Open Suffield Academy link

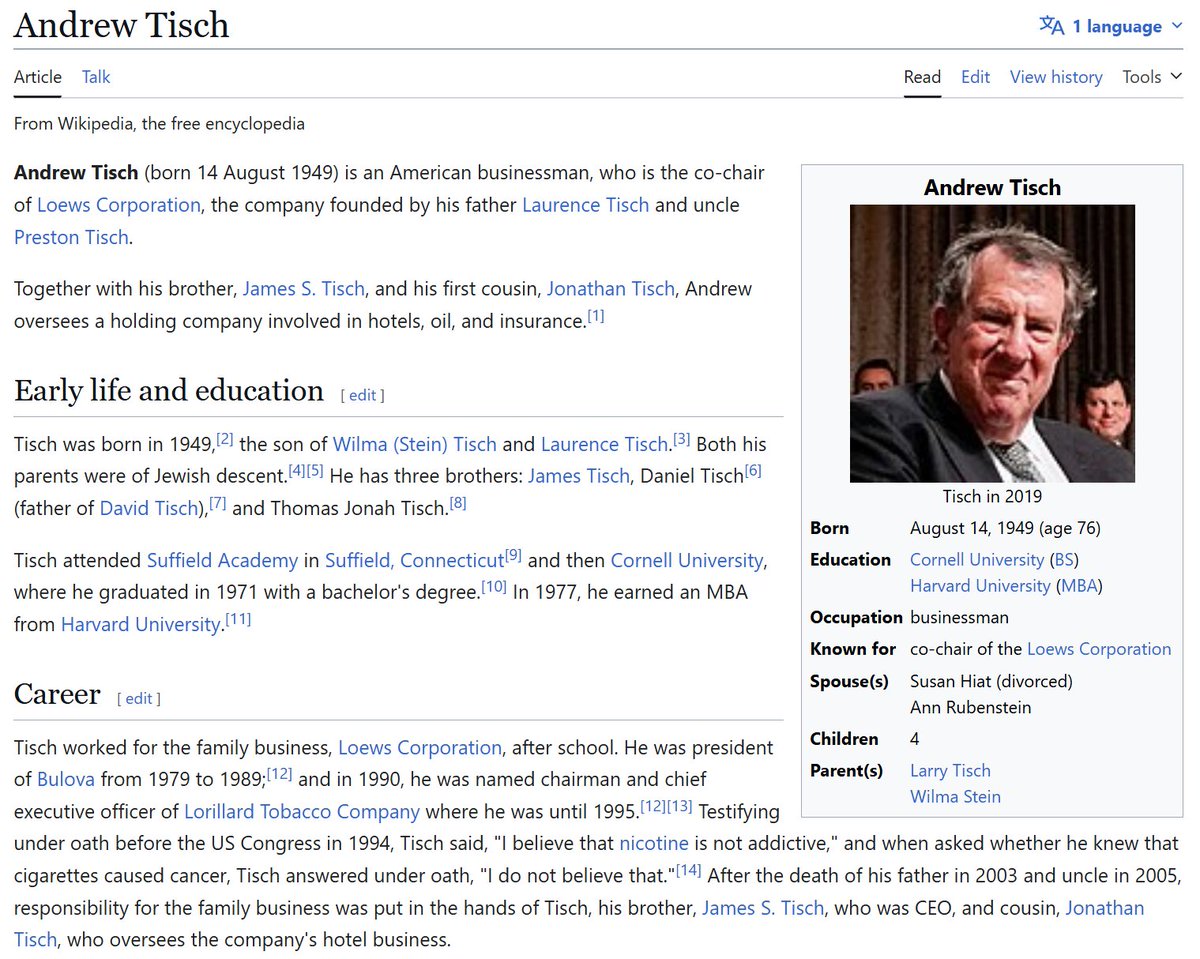point(222,560)
